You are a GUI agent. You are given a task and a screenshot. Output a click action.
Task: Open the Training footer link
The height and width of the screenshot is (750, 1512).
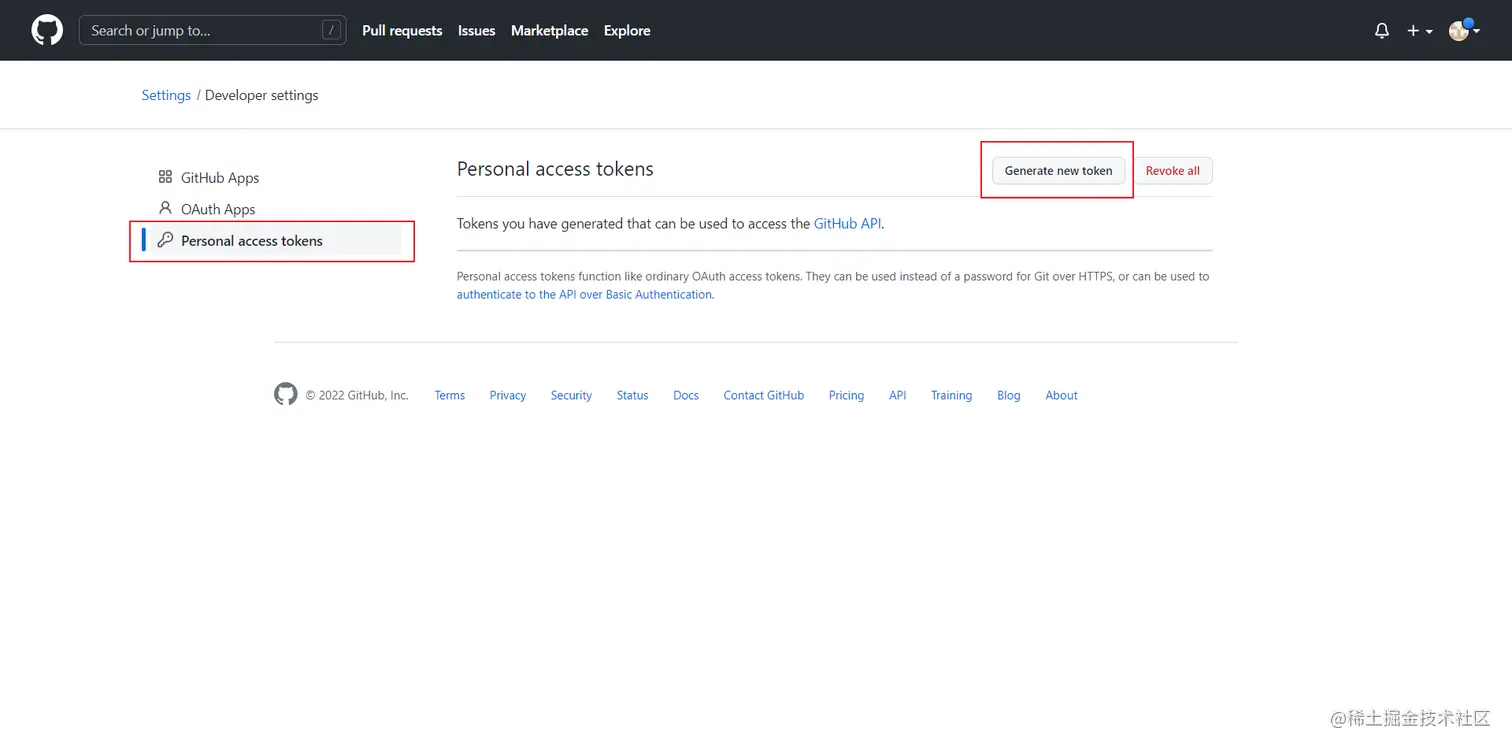[951, 395]
